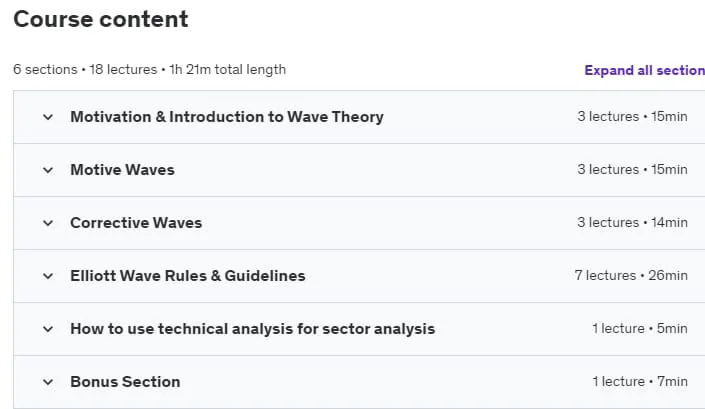This screenshot has height=409, width=705.
Task: Expand the Motivation & Introduction chevron
Action: click(x=48, y=117)
